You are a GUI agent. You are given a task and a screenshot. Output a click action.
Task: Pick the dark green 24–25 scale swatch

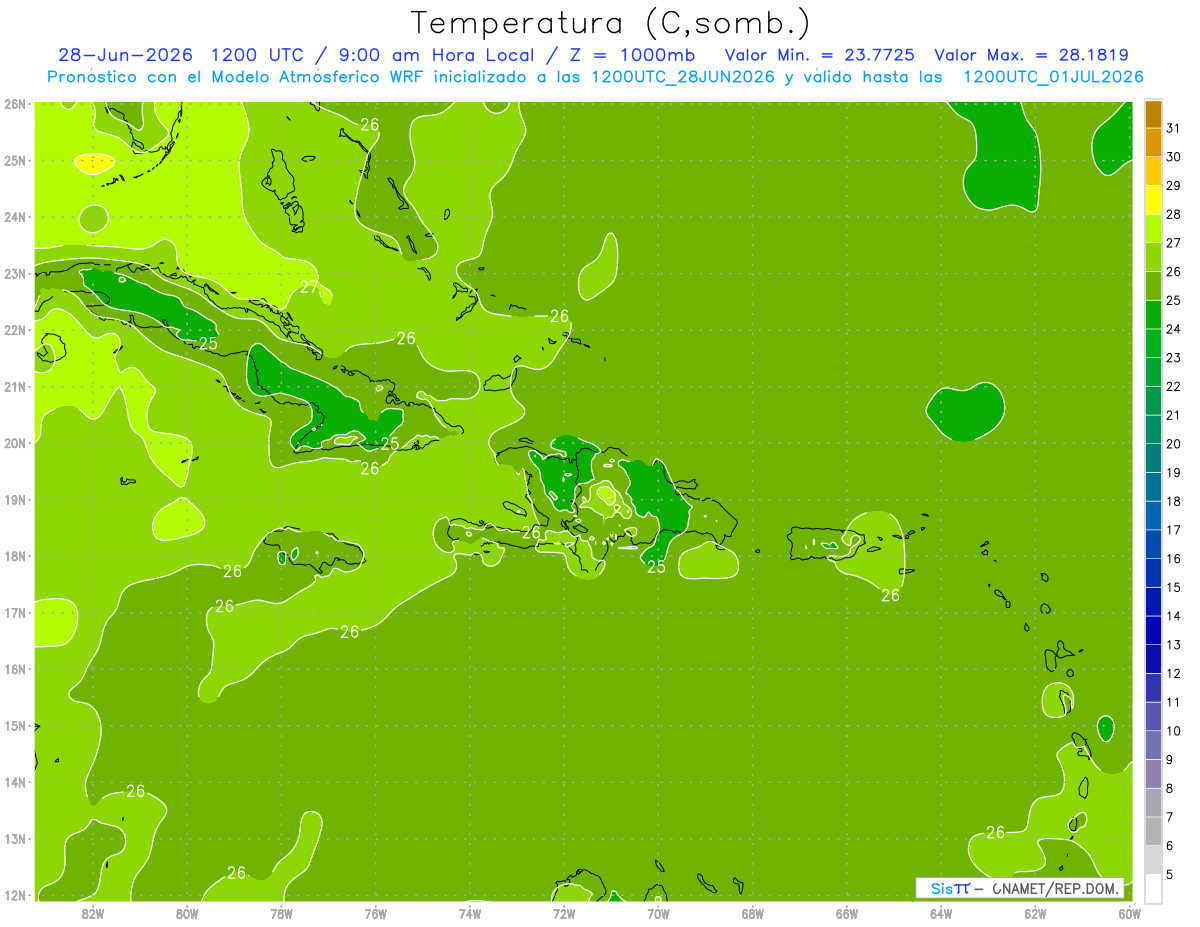coord(1153,315)
